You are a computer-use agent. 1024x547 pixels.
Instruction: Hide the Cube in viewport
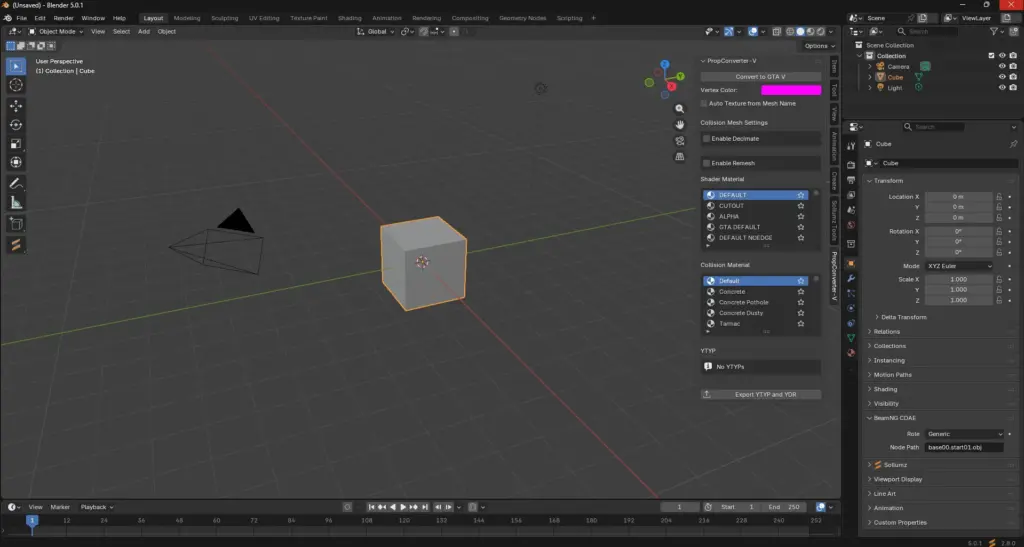[x=1002, y=77]
